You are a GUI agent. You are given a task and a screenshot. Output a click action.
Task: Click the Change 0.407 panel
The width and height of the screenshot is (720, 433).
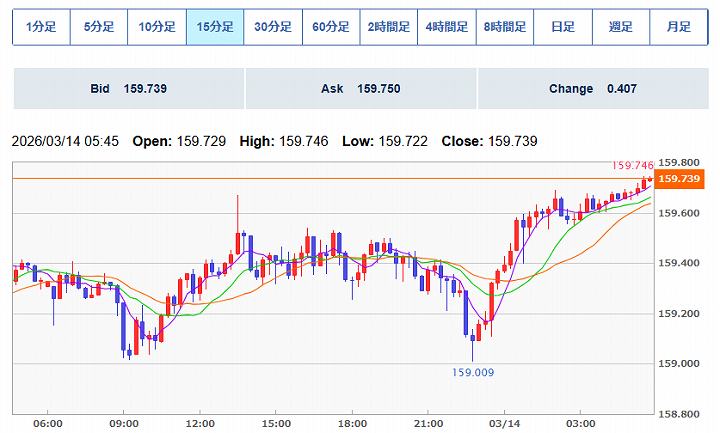[x=592, y=89]
